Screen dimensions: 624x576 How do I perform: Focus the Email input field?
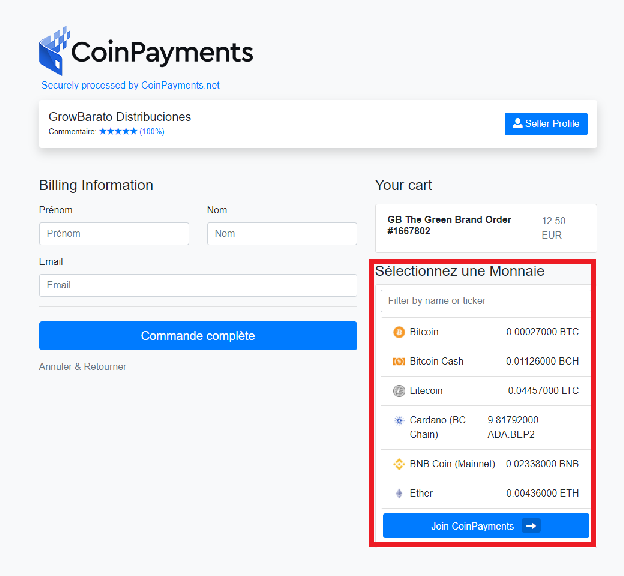[x=198, y=285]
